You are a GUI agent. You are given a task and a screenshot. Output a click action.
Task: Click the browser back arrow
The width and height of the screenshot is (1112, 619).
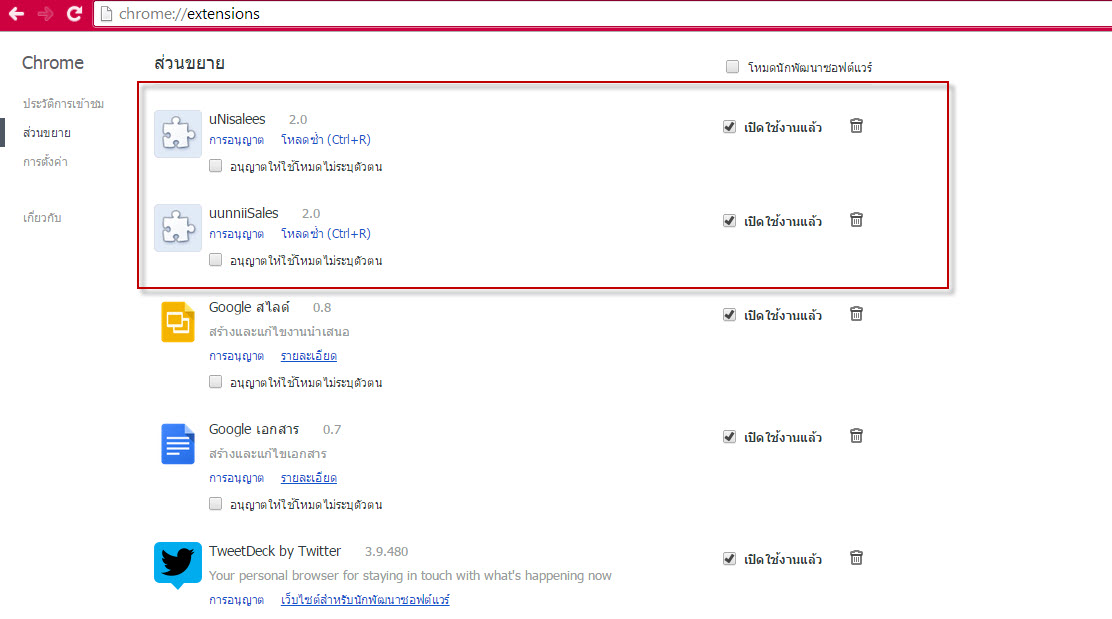(x=17, y=14)
